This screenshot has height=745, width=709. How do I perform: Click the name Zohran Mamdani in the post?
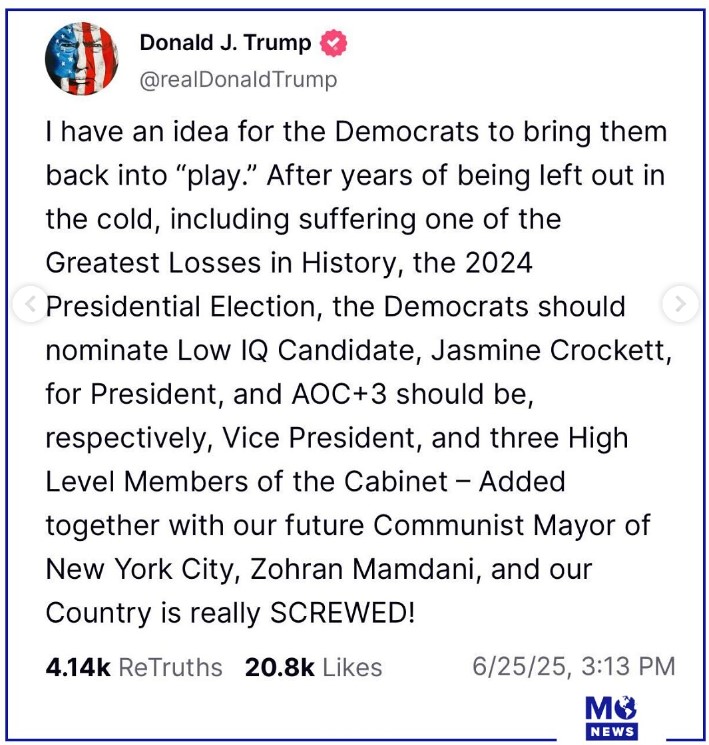pos(337,569)
